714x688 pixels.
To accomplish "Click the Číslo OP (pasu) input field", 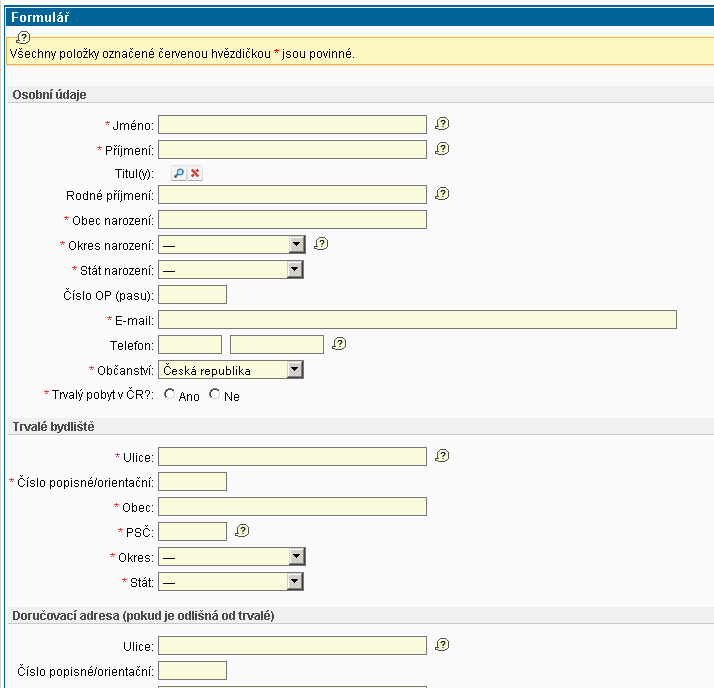I will point(192,294).
